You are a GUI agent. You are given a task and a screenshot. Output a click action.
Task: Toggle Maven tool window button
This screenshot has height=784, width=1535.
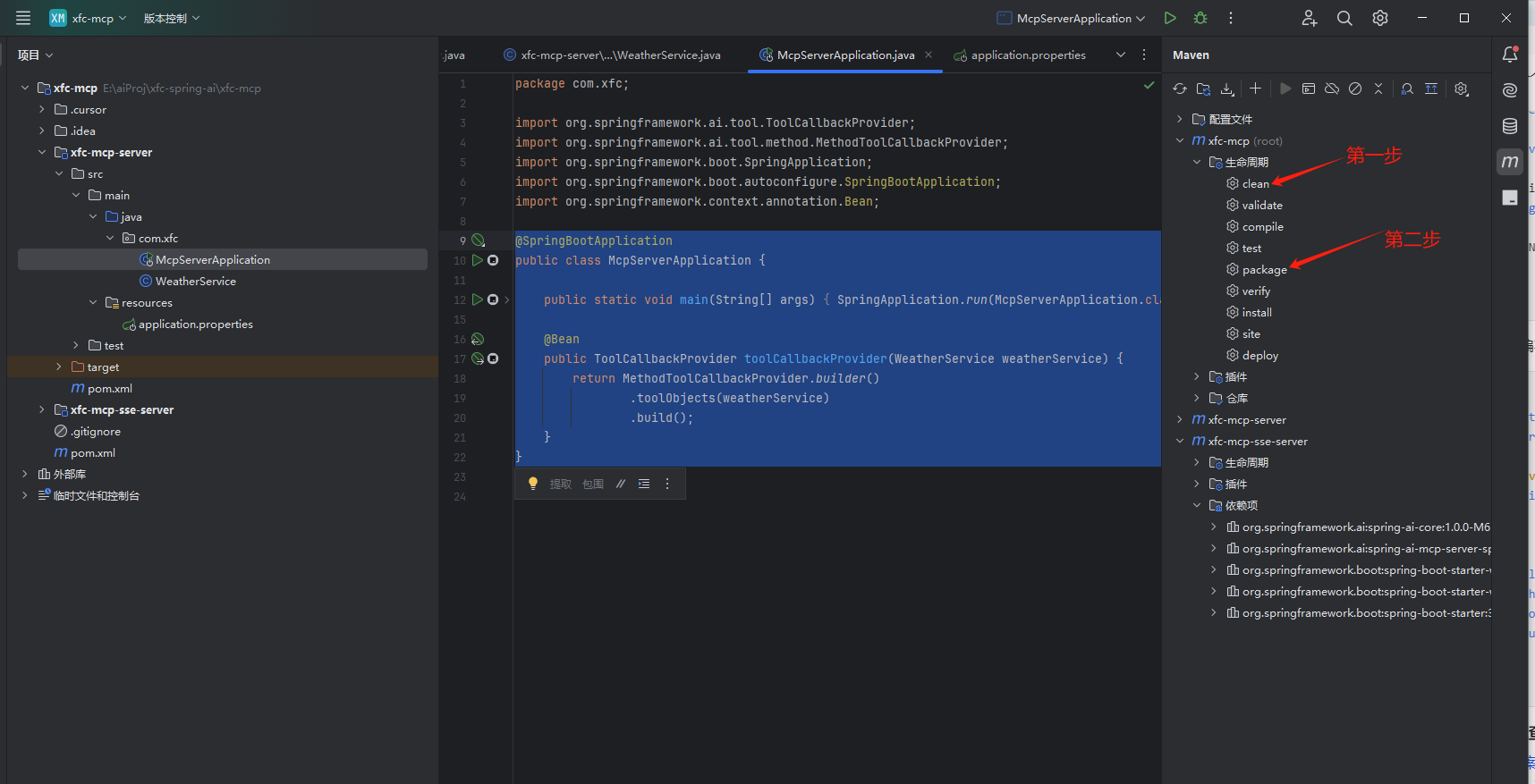(x=1510, y=162)
